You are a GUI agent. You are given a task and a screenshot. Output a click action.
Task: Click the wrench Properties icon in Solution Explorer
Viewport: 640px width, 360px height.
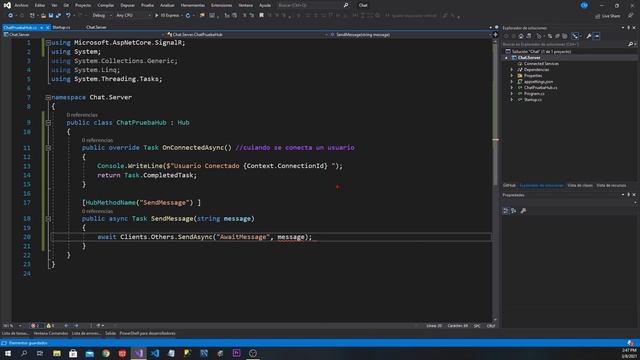(589, 36)
